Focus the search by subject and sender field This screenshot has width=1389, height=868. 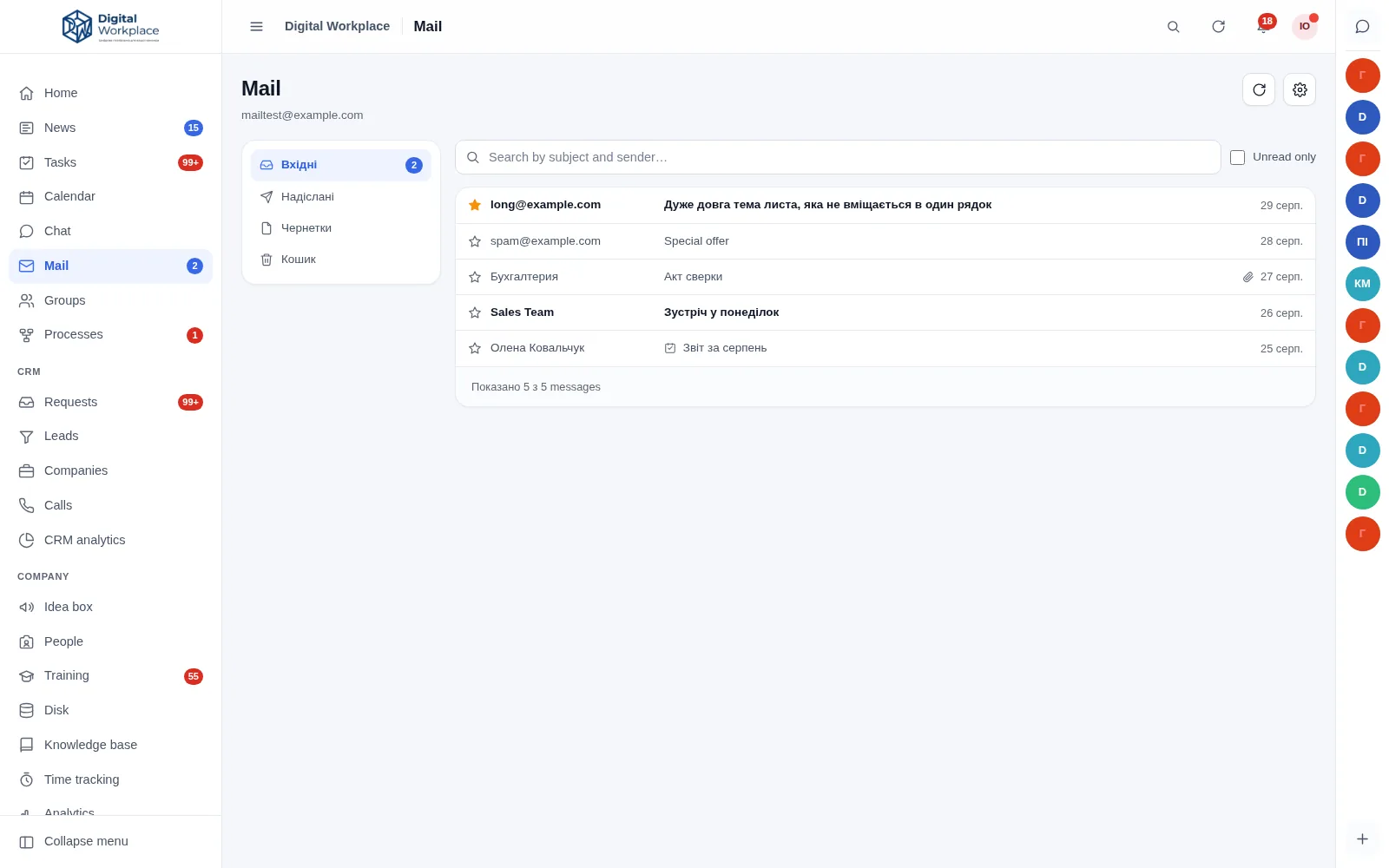838,157
